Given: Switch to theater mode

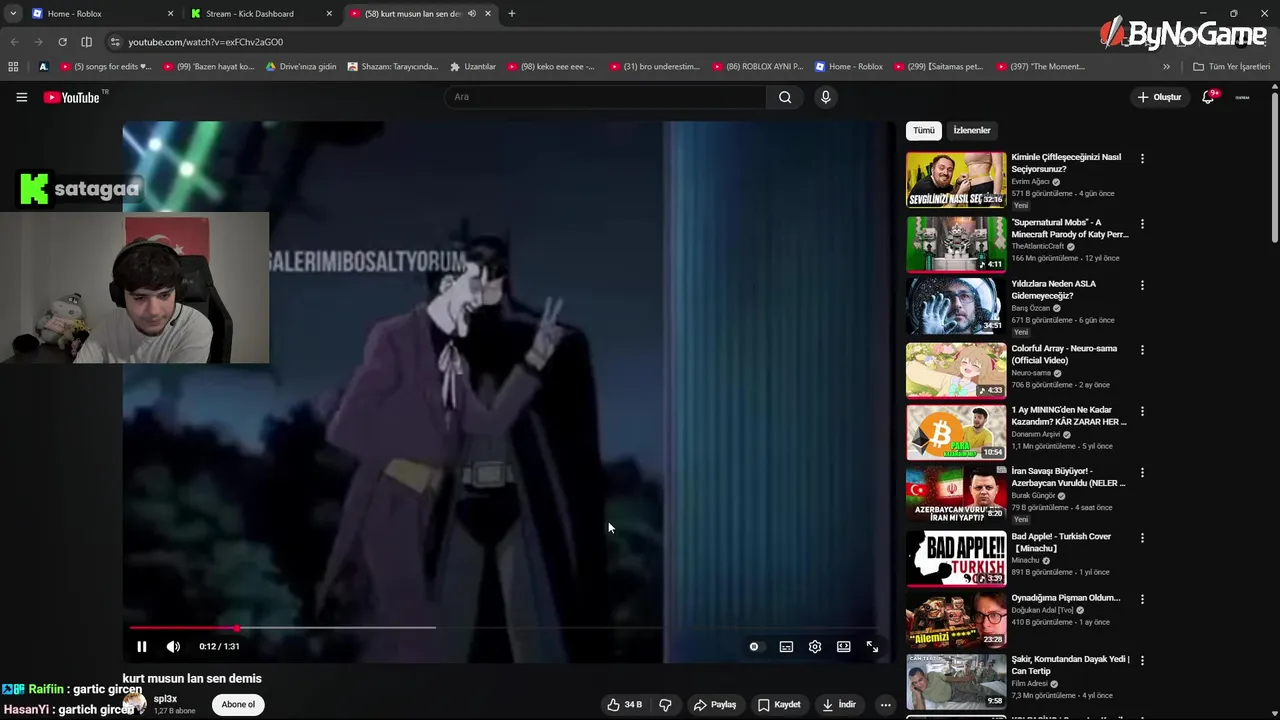Looking at the screenshot, I should [x=844, y=646].
